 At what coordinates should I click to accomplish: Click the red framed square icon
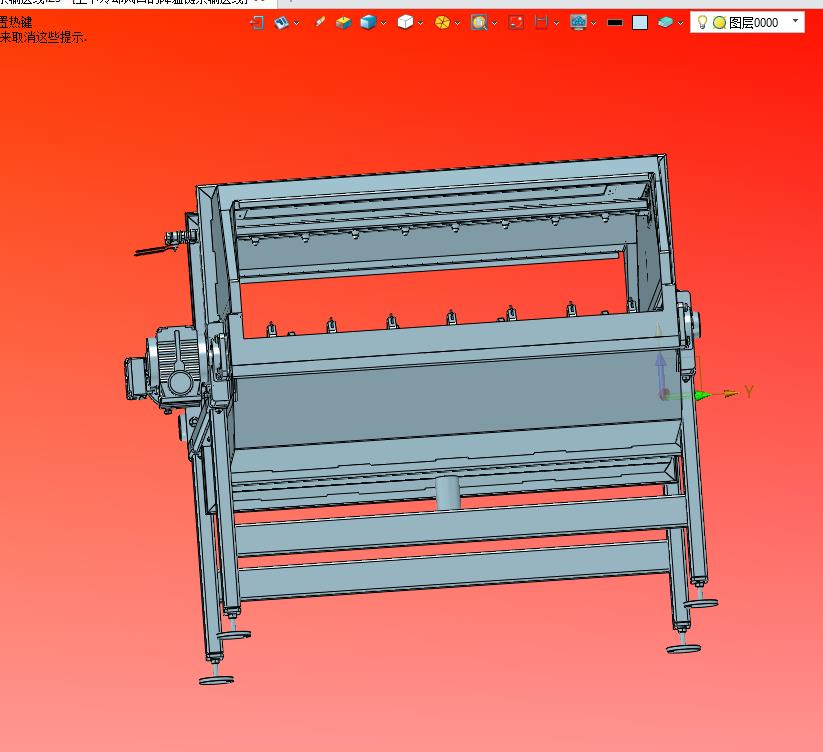click(516, 23)
